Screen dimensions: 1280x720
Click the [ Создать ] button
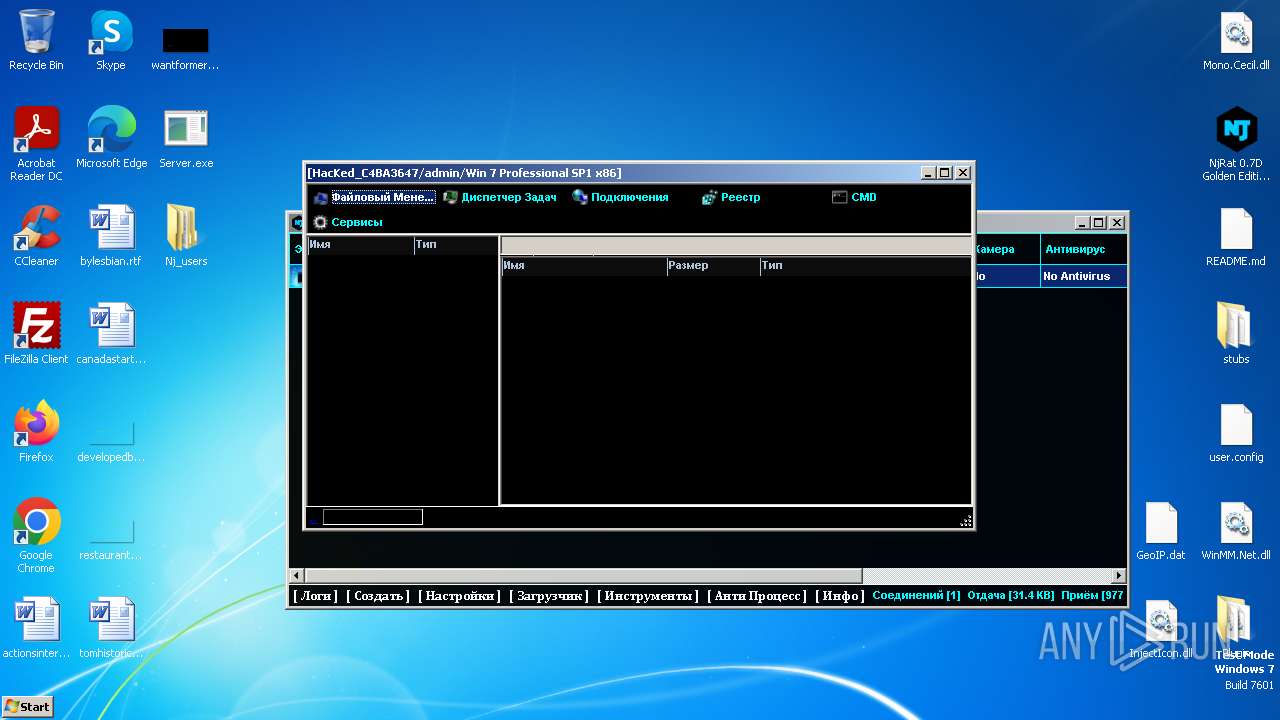pos(378,596)
